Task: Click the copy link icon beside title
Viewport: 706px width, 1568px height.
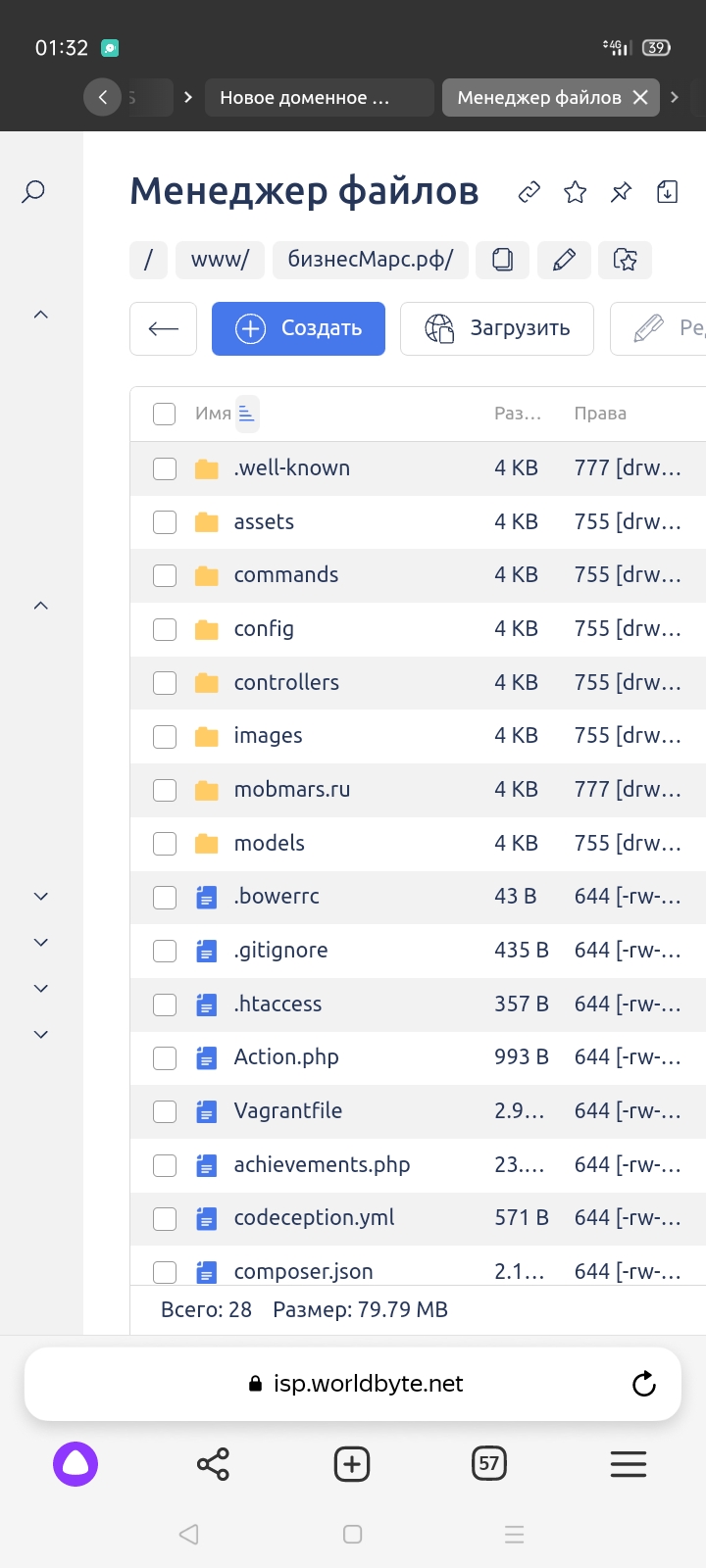Action: (x=529, y=192)
